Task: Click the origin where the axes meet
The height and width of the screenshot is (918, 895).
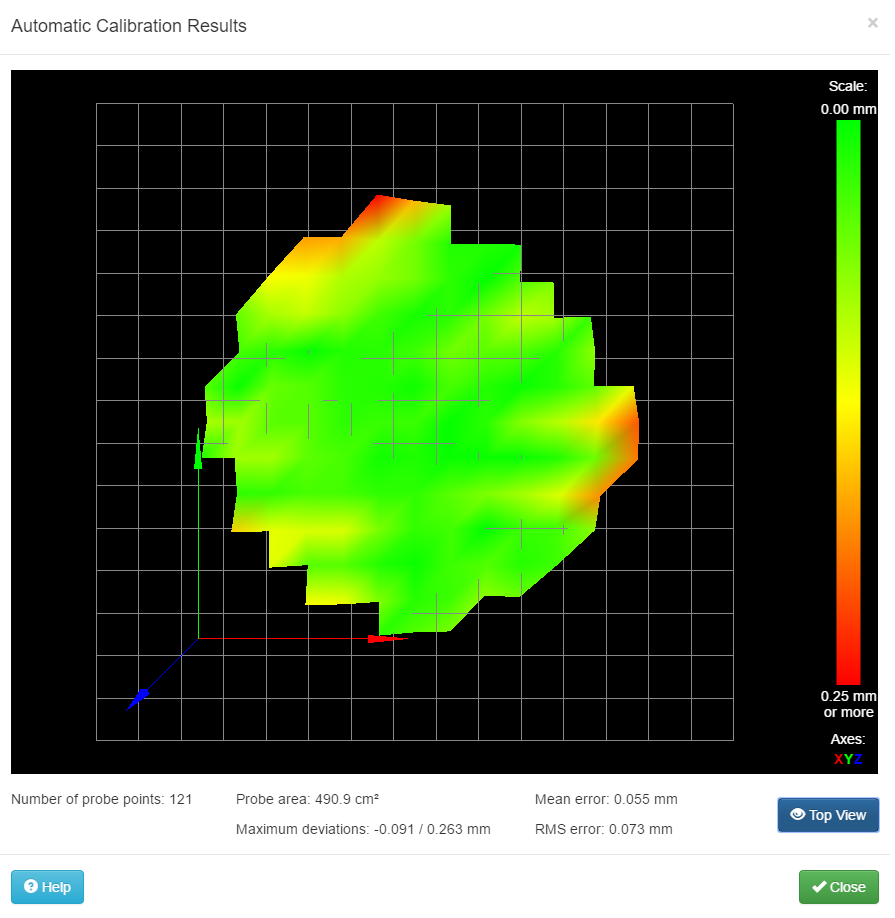Action: 198,638
